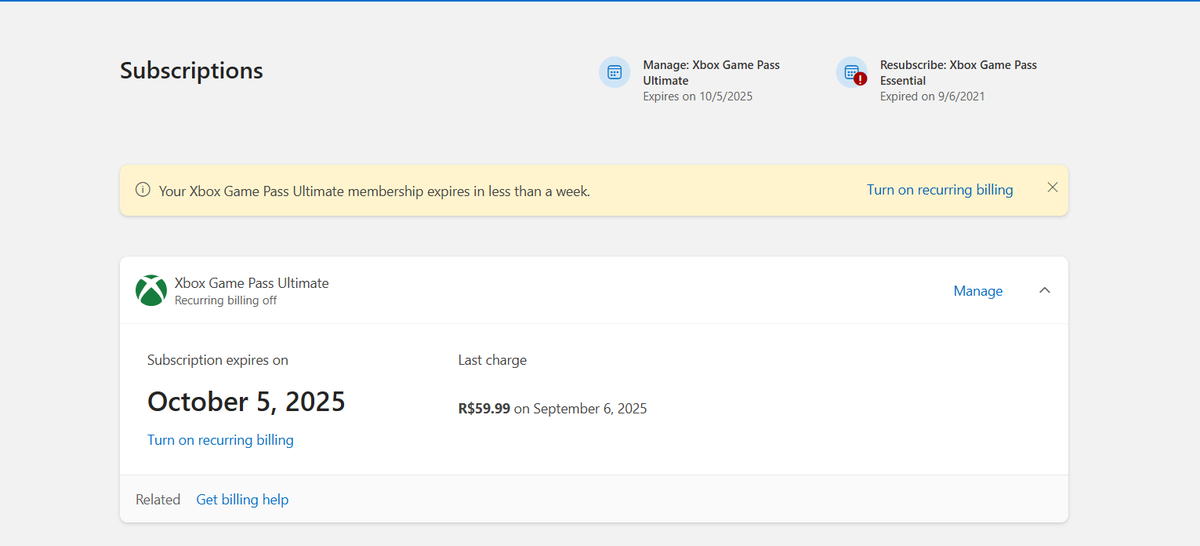Click the October 5, 2025 expiry date
Screen dimensions: 1200x546
246,402
